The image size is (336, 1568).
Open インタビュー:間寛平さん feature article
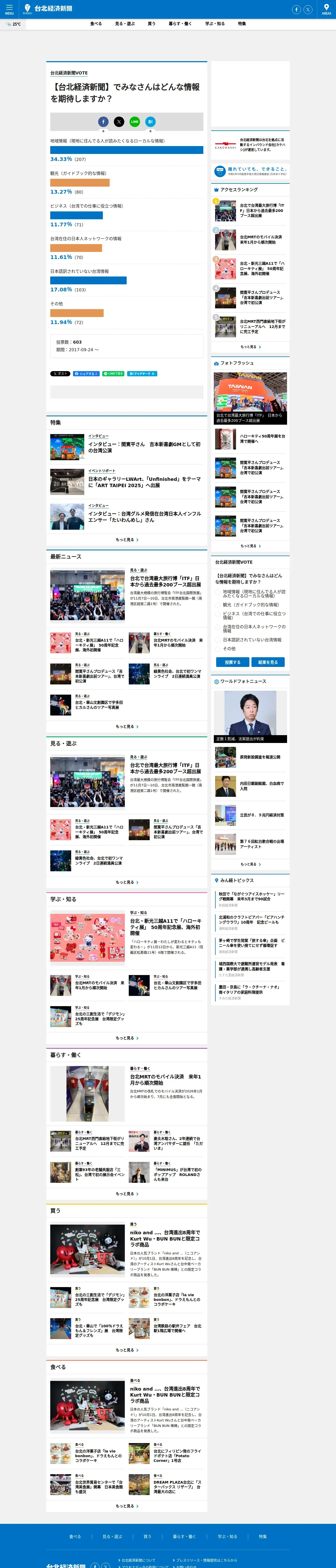144,447
